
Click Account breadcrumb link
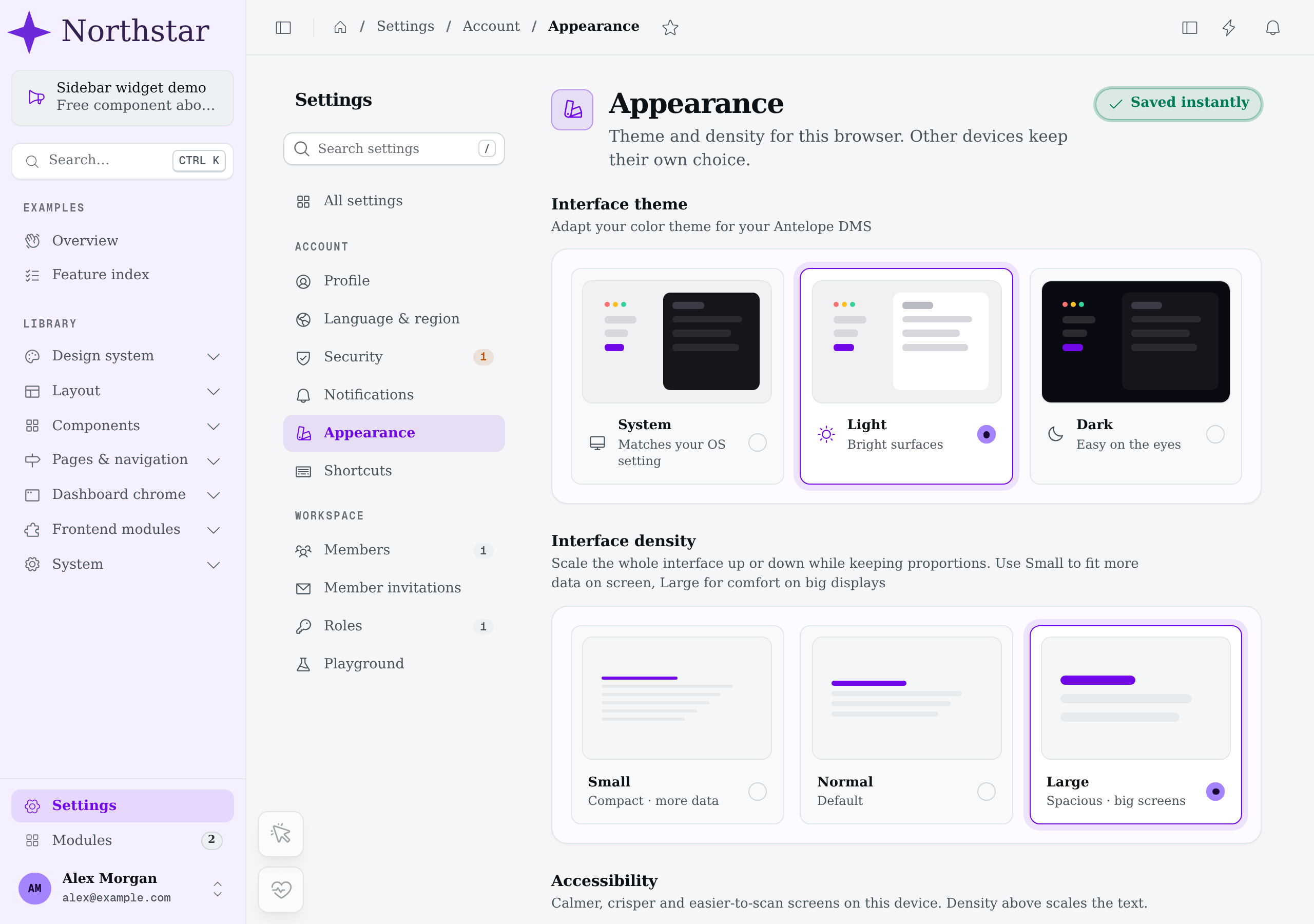(491, 26)
